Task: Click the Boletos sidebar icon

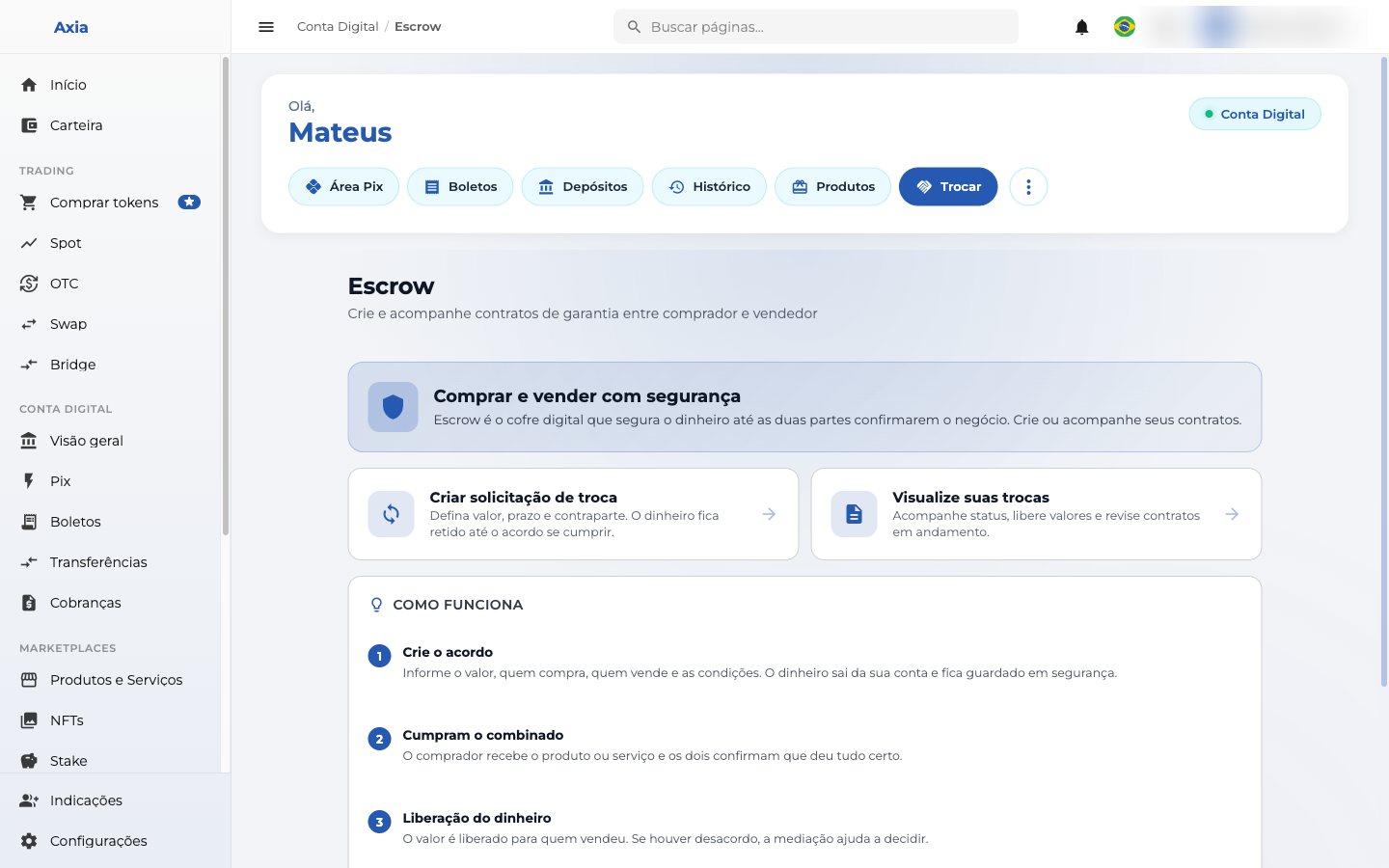Action: (x=29, y=522)
